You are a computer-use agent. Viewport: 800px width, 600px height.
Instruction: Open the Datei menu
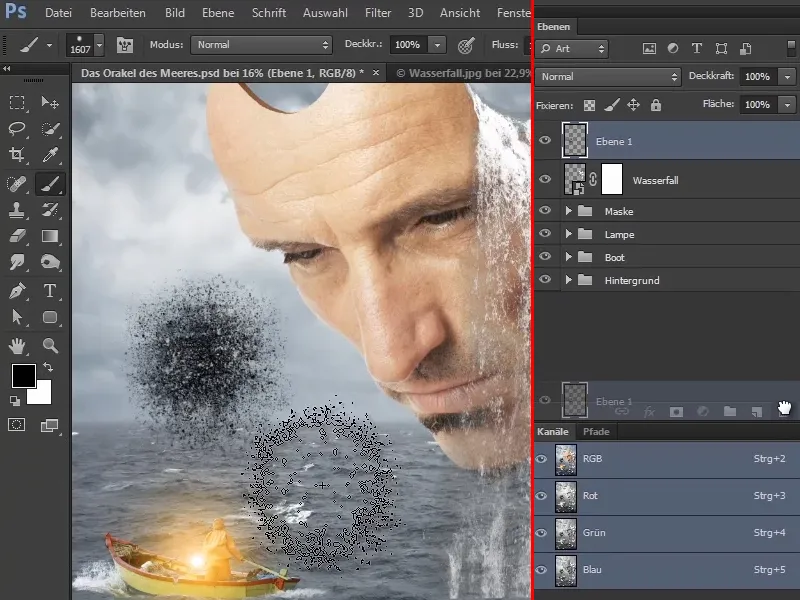pos(58,13)
